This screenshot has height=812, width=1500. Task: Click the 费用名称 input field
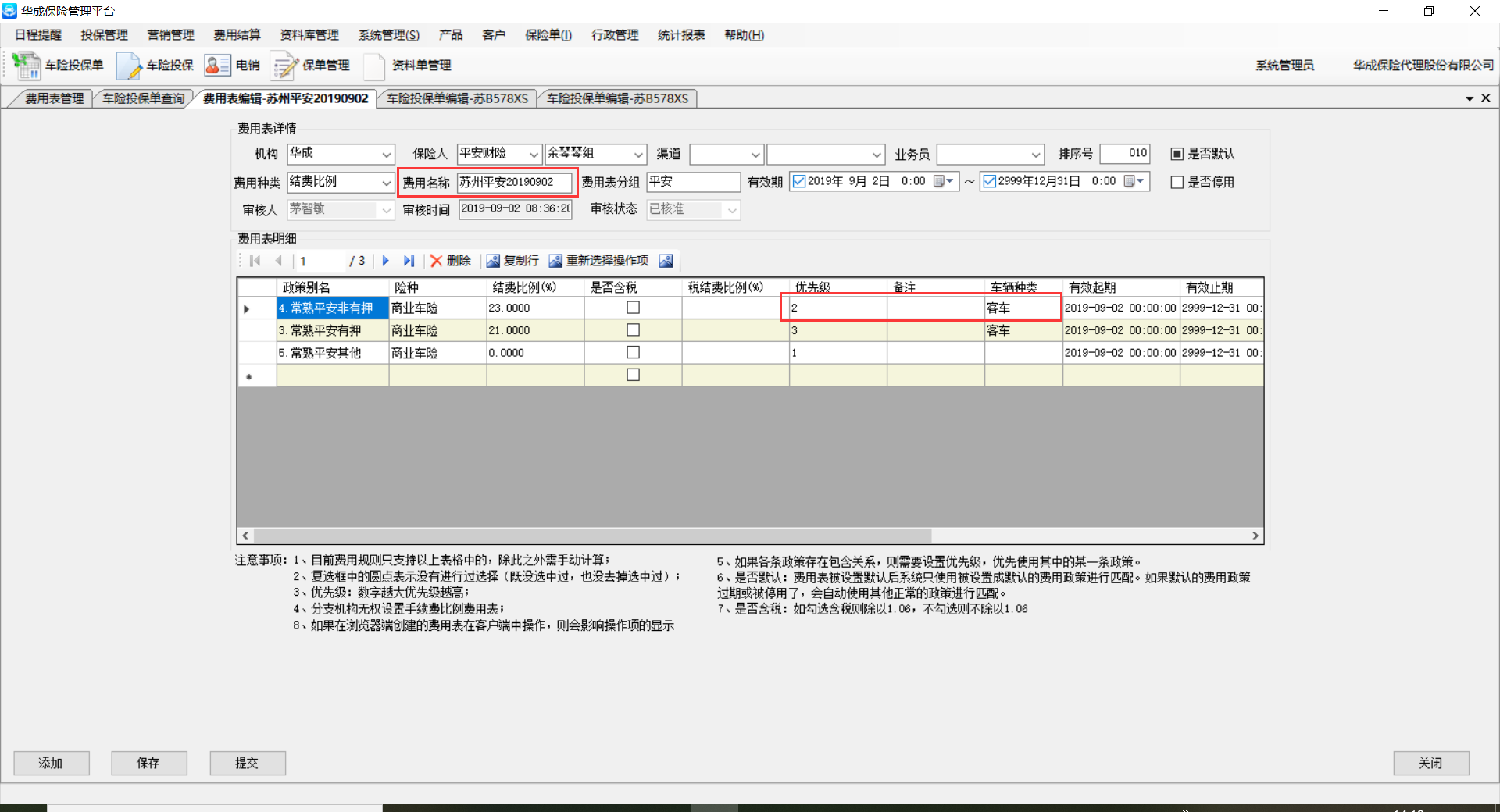514,182
